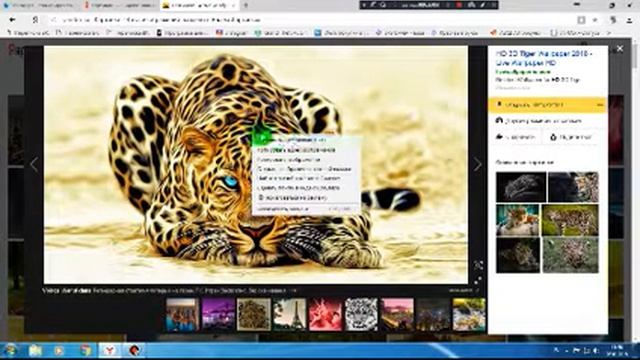640x360 pixels.
Task: Choose the first context menu entry
Action: coord(307,140)
